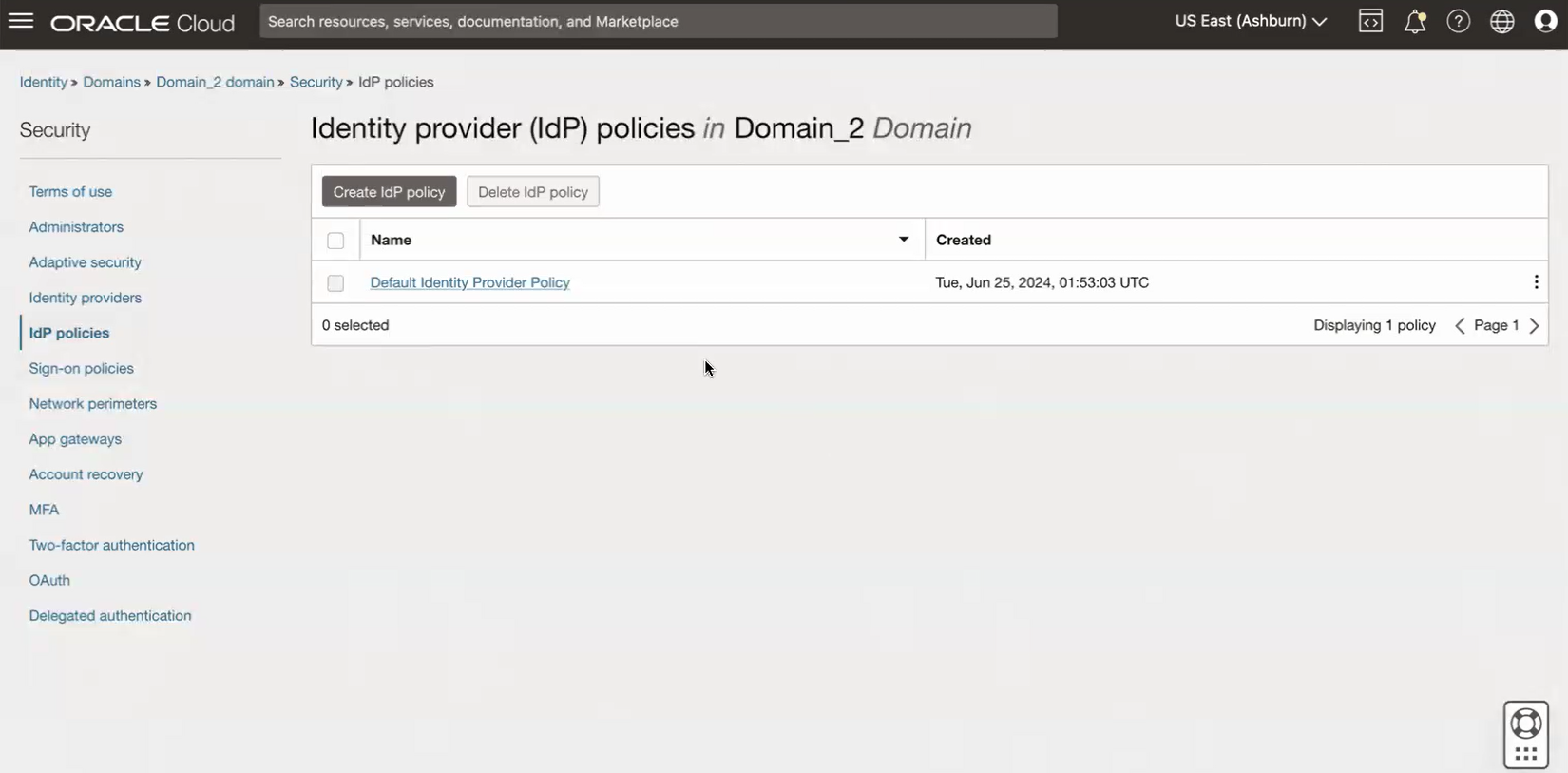Image resolution: width=1568 pixels, height=773 pixels.
Task: Open Two-factor authentication in sidebar
Action: pos(111,545)
